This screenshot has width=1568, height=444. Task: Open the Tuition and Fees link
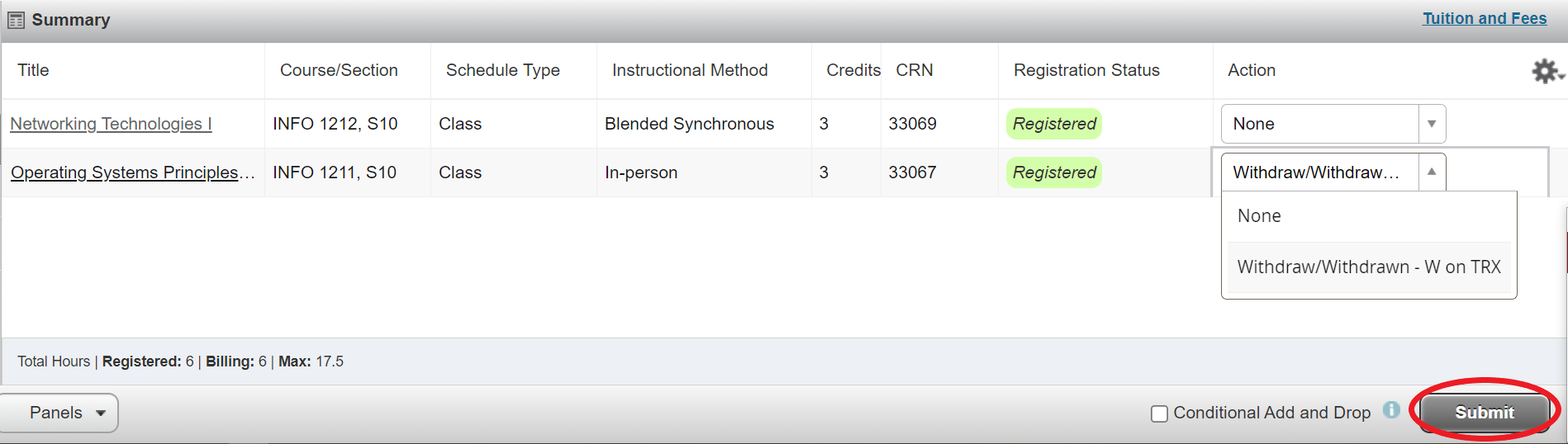[x=1484, y=18]
